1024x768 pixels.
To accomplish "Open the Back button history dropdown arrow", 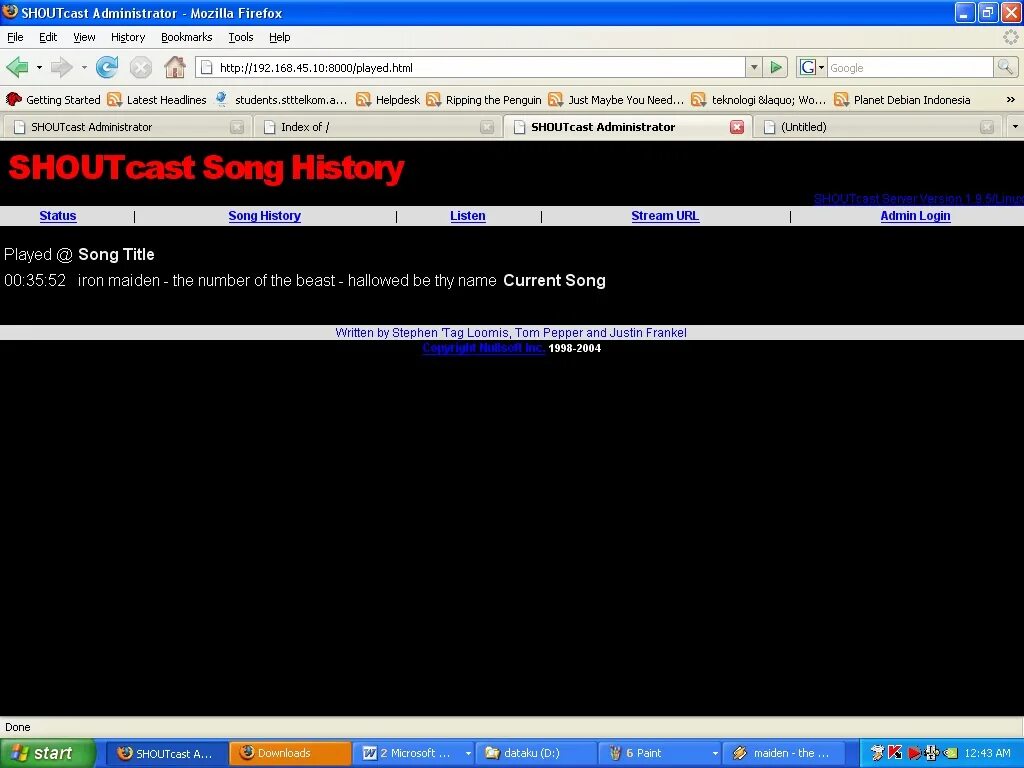I will (39, 67).
